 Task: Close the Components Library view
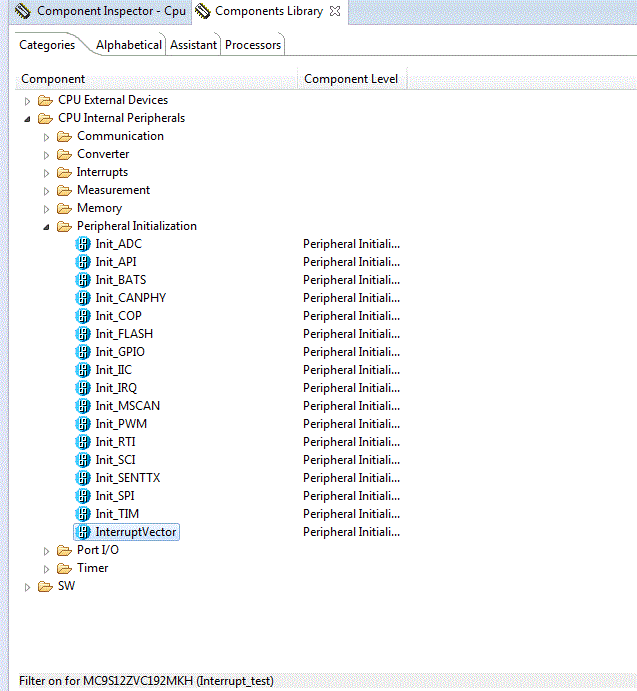pyautogui.click(x=335, y=11)
